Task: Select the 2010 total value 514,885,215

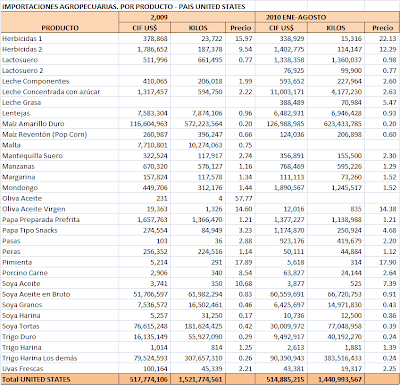Action: pyautogui.click(x=281, y=379)
